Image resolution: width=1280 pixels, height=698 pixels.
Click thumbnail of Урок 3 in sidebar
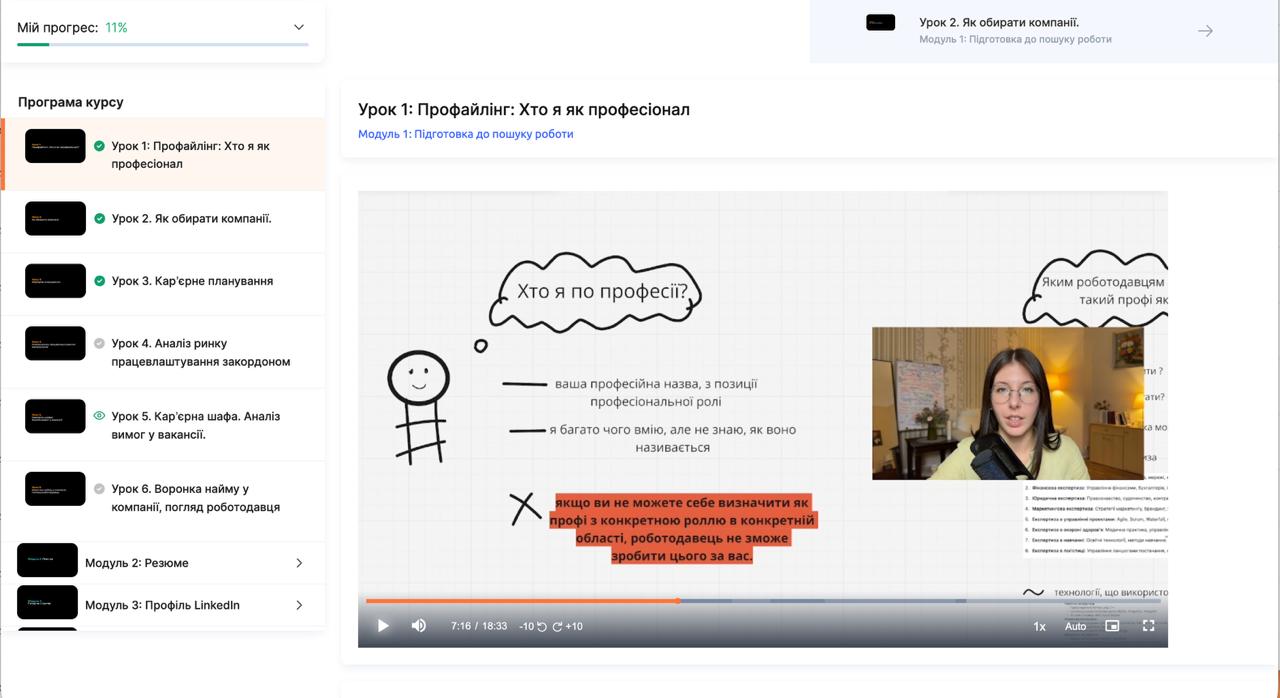coord(55,281)
